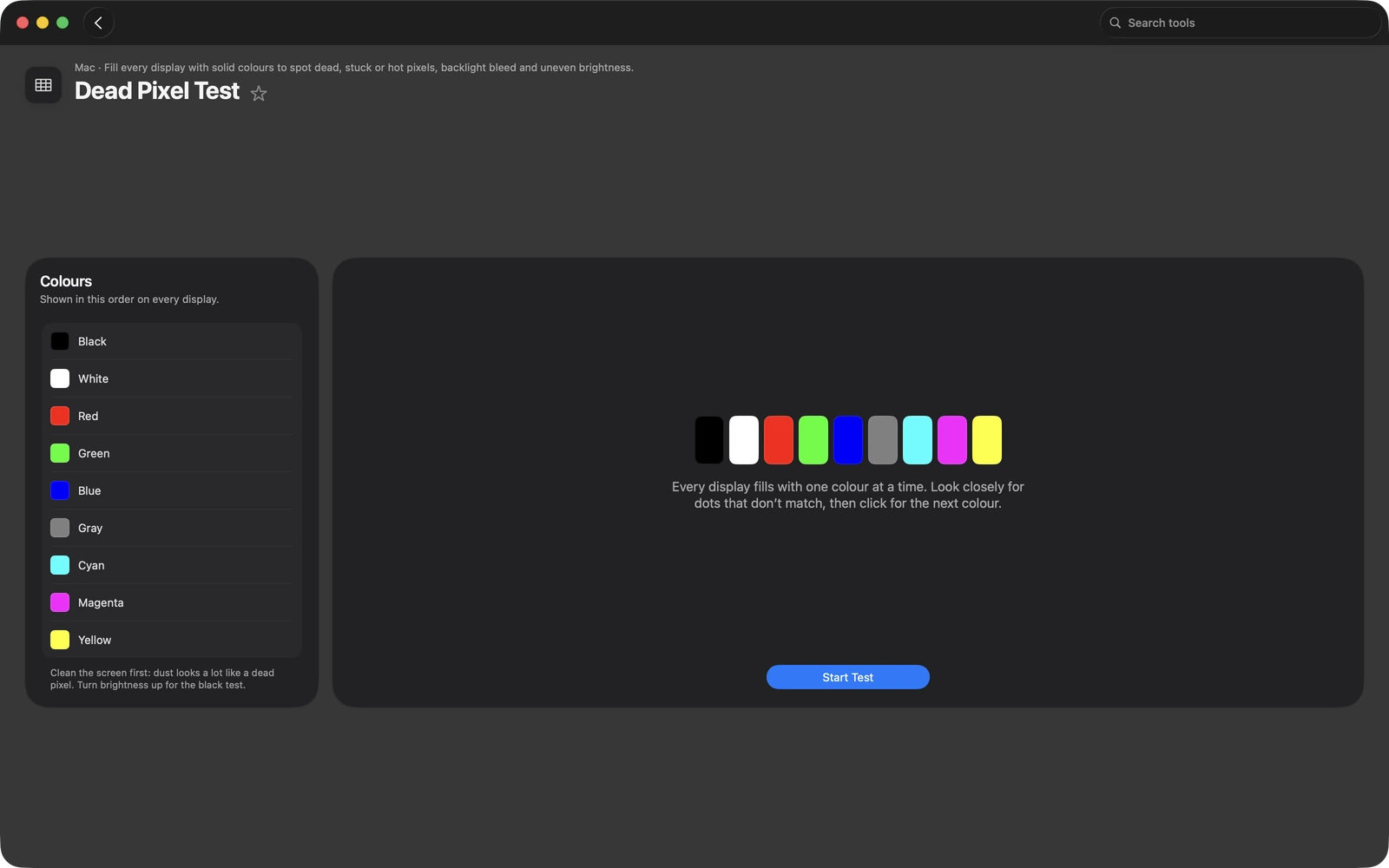Select the White swatch in the Colours list
Viewport: 1389px width, 868px height.
click(60, 378)
